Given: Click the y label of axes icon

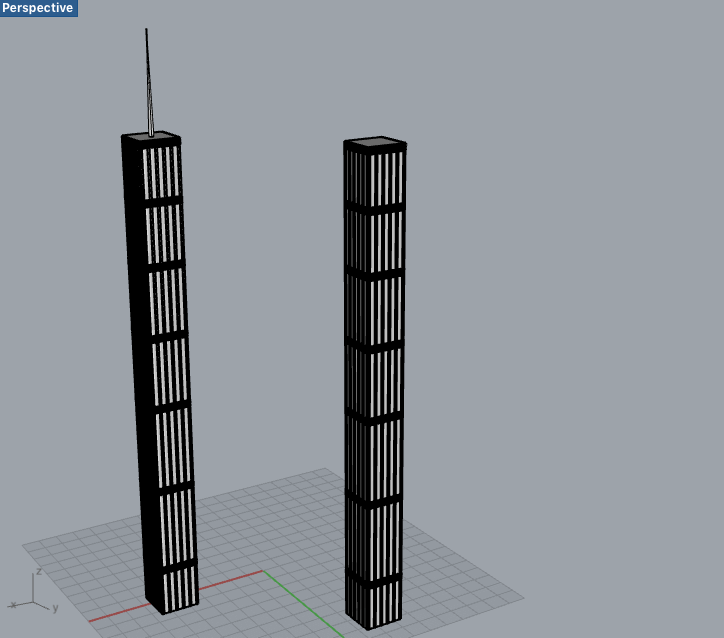Looking at the screenshot, I should tap(55, 607).
